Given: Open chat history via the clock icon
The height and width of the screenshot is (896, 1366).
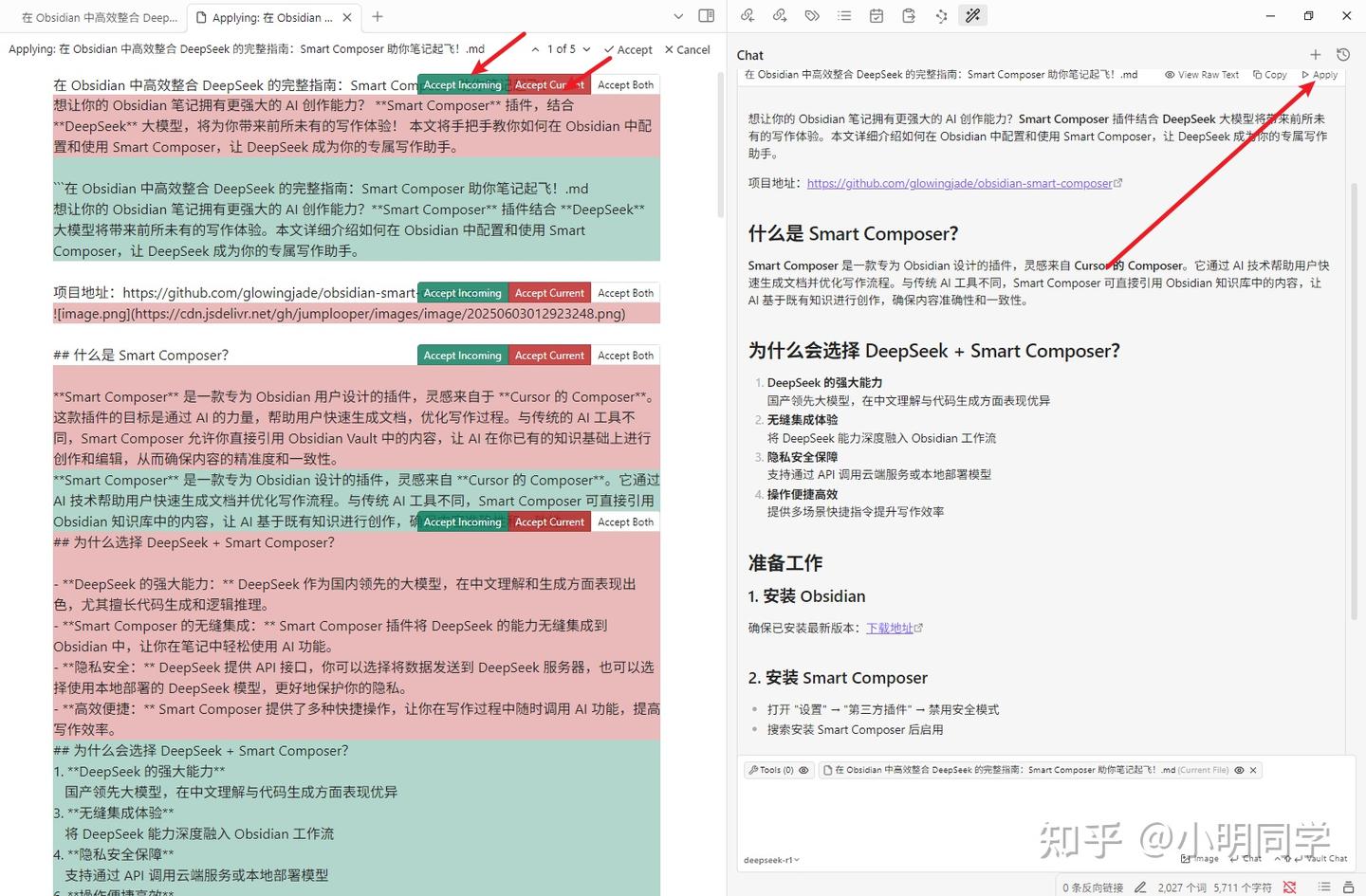Looking at the screenshot, I should 1344,54.
